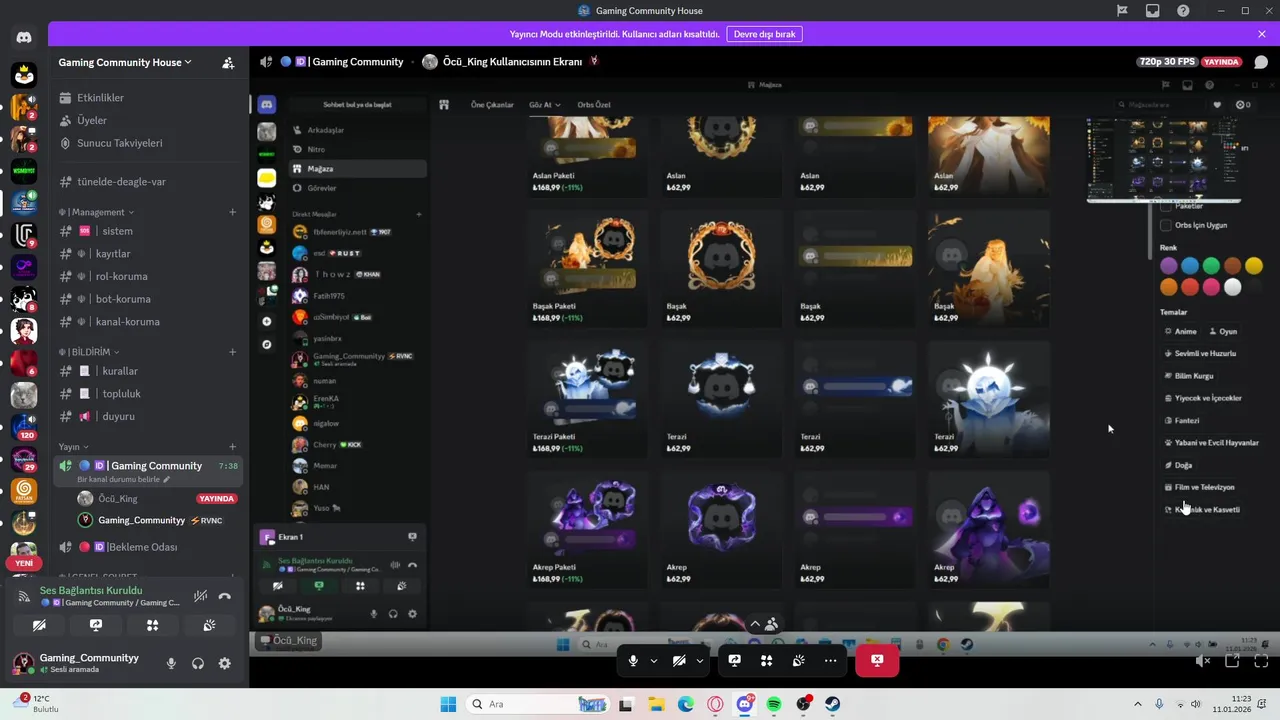This screenshot has width=1280, height=720.
Task: Mute microphone in stream control bar
Action: pyautogui.click(x=633, y=660)
